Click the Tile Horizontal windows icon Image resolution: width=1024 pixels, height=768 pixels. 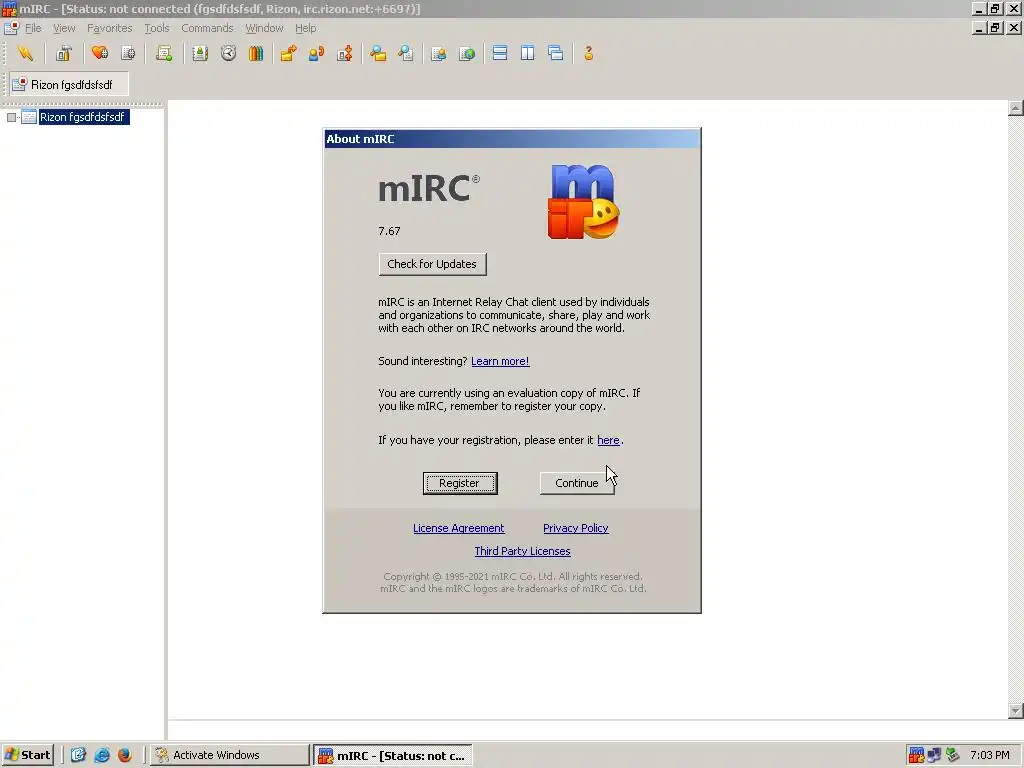click(x=500, y=54)
